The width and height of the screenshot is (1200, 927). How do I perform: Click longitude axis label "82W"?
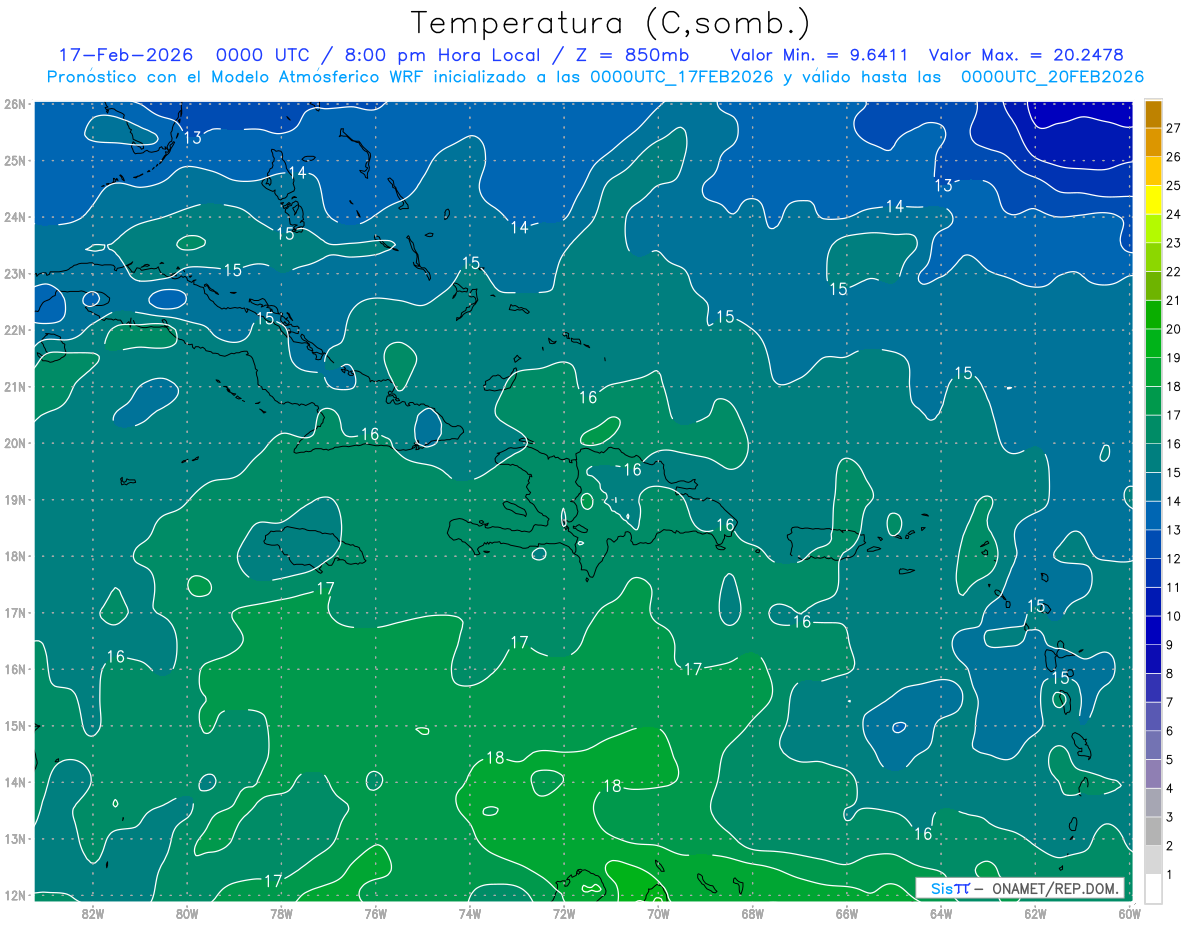(93, 913)
